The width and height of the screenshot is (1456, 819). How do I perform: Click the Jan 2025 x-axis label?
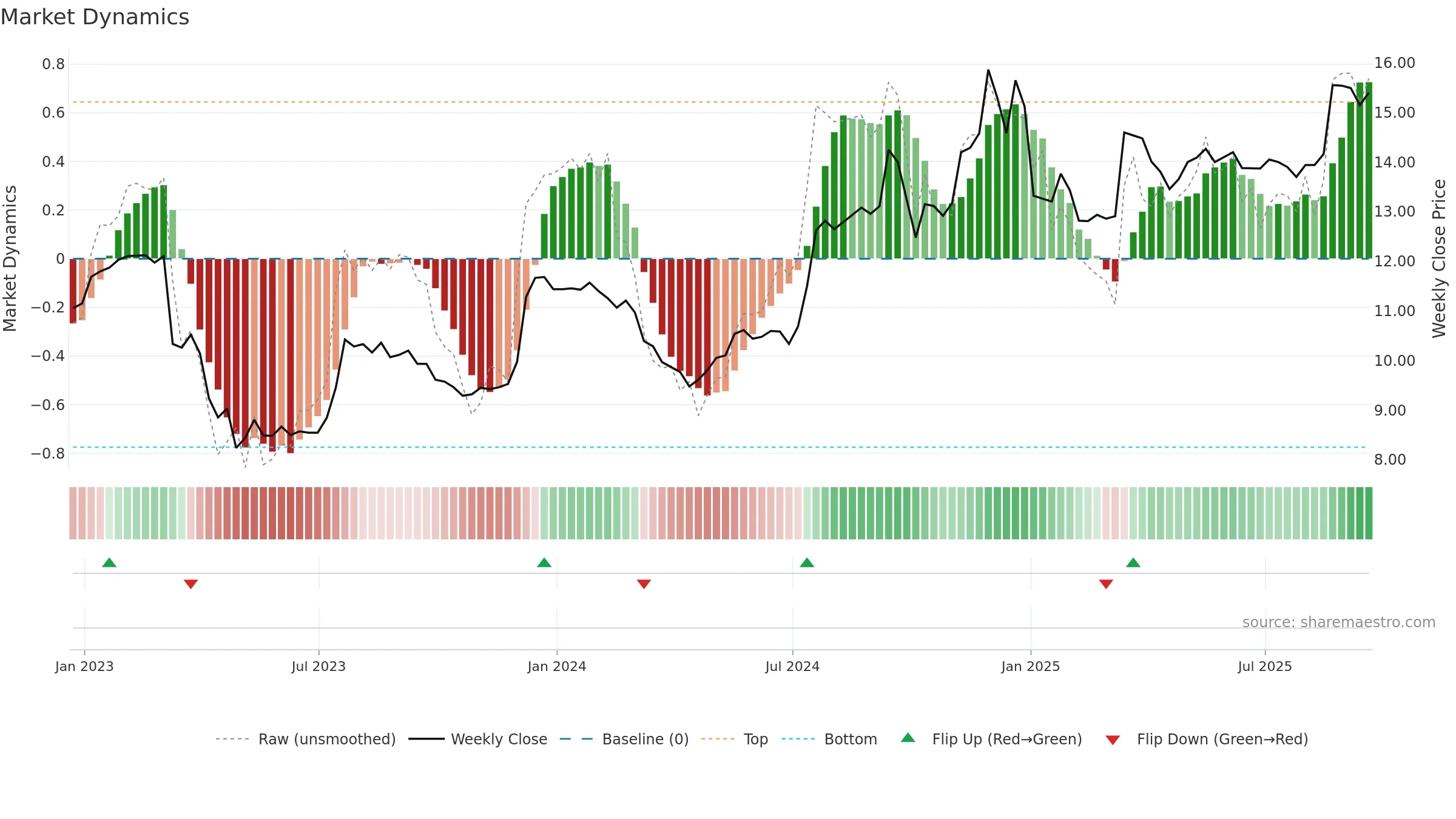click(1031, 666)
